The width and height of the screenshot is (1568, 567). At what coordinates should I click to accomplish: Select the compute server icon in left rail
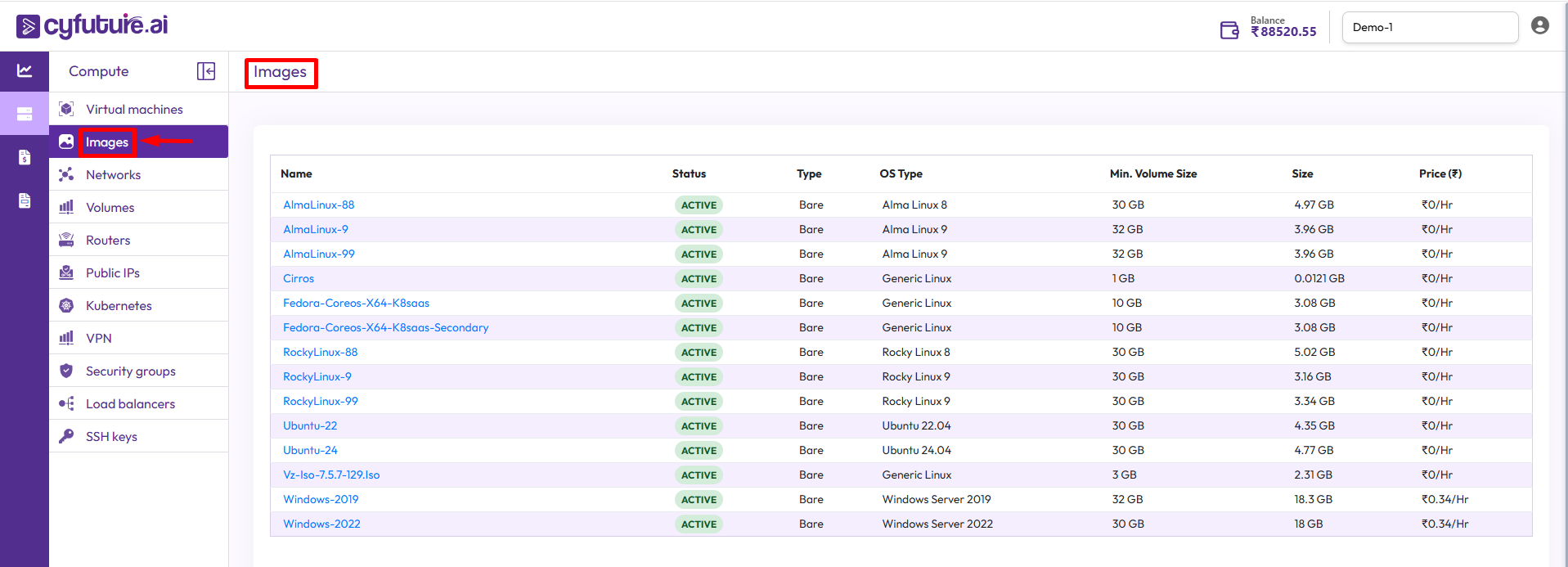(x=25, y=114)
